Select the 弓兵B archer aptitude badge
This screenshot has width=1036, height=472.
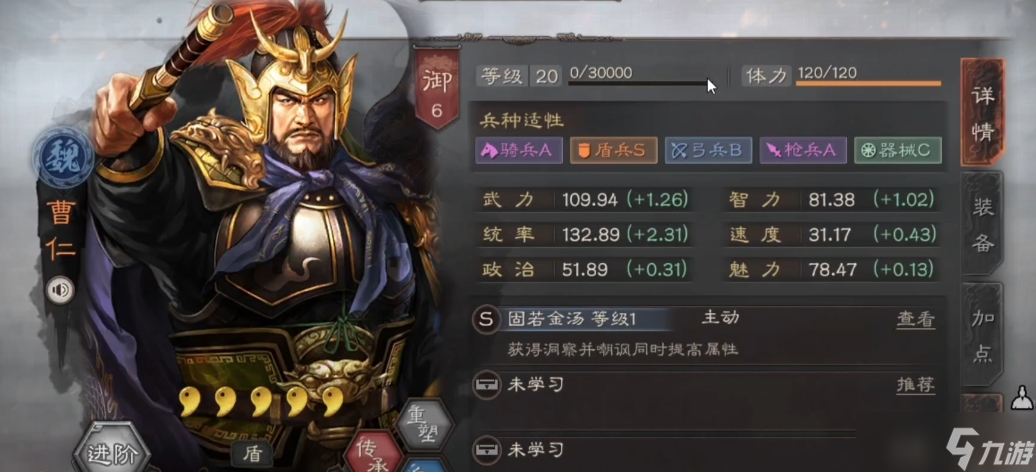click(x=708, y=151)
